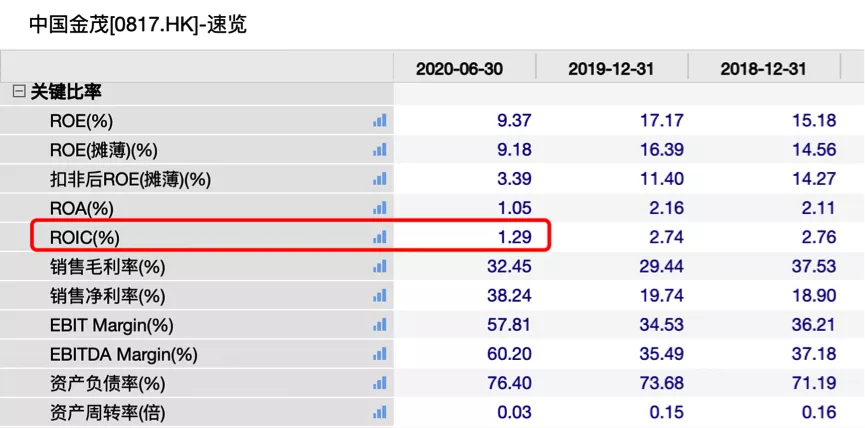Click ROIC value 2.74

[666, 237]
